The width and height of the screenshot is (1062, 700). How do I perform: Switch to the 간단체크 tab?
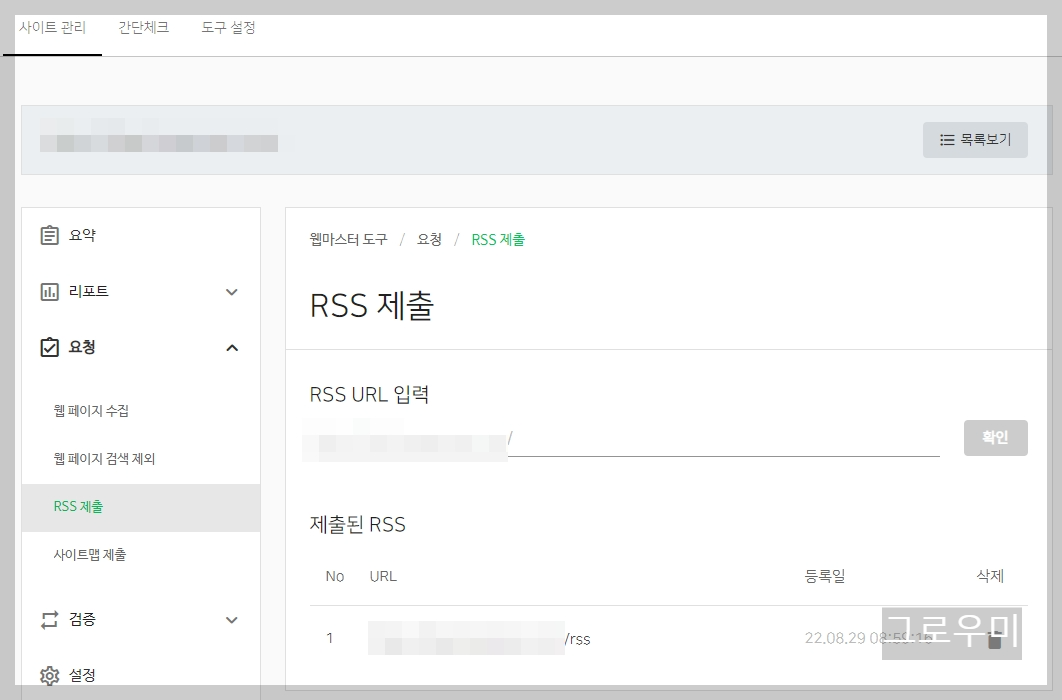[142, 29]
